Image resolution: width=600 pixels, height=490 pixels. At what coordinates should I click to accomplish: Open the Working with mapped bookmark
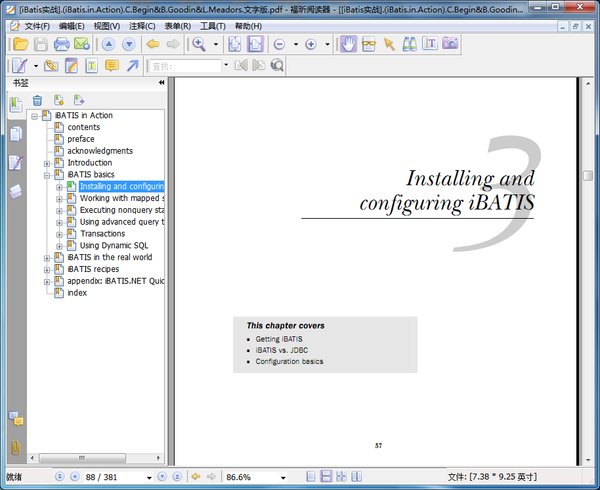(x=122, y=198)
